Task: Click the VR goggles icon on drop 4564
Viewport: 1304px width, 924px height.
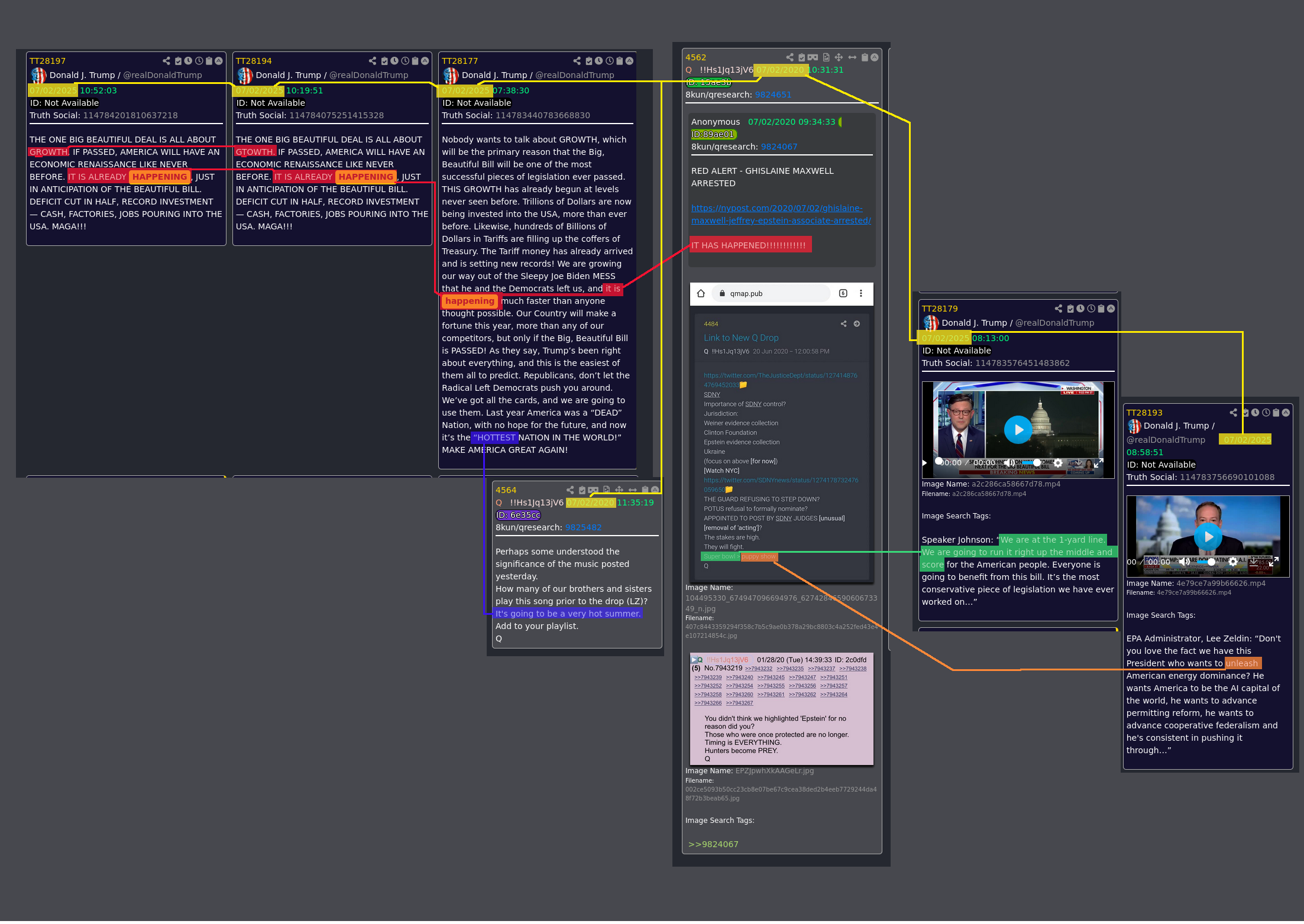Action: click(593, 490)
